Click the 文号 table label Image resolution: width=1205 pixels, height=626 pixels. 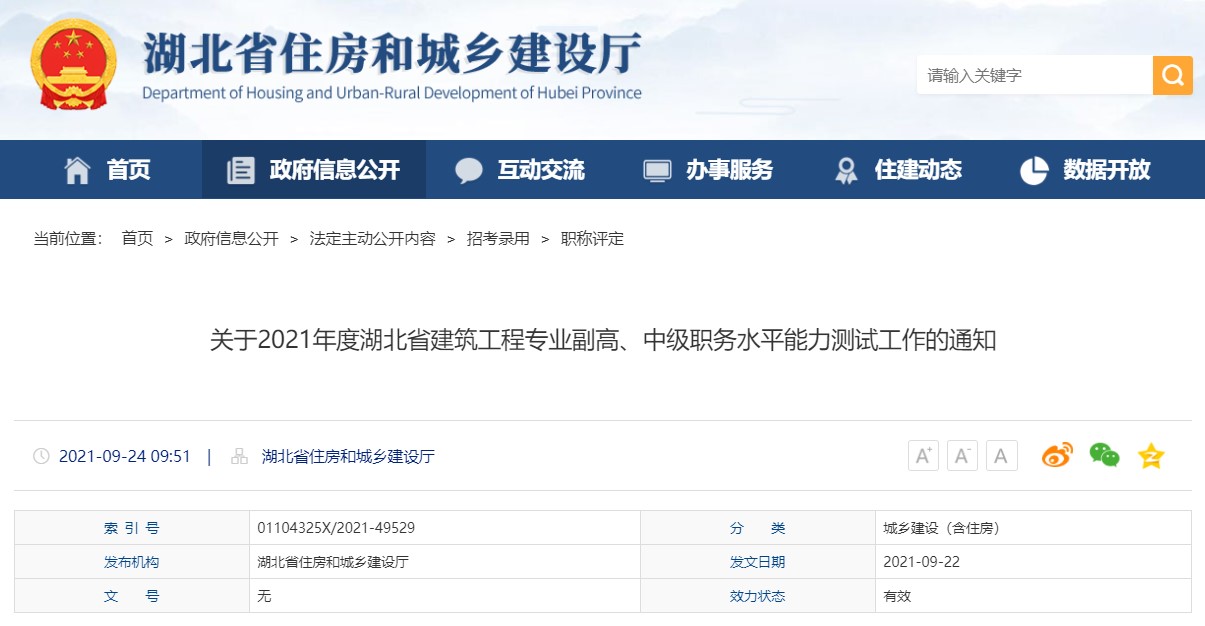(131, 596)
